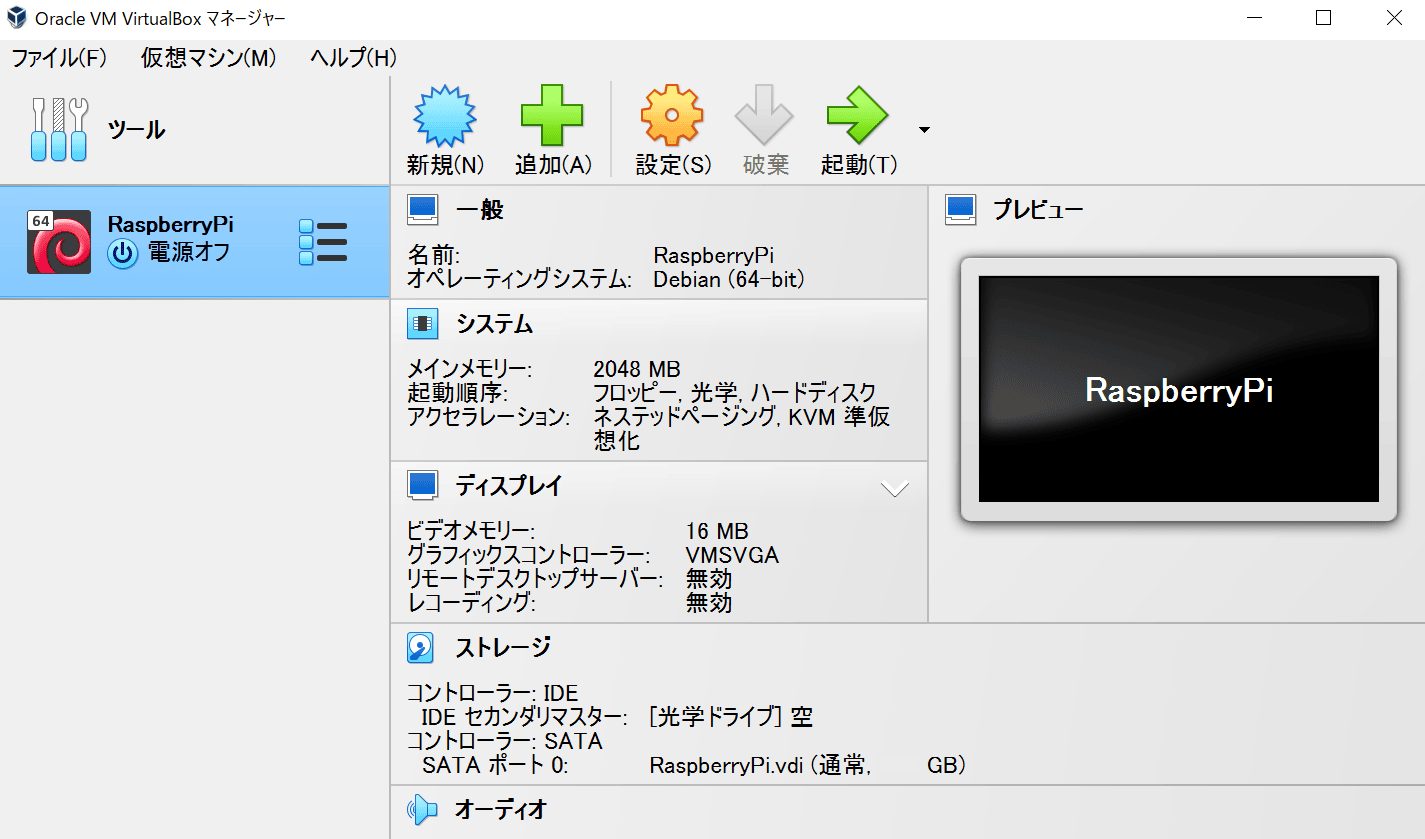
Task: Start the VM with the green 起動(T) arrow
Action: pos(857,116)
